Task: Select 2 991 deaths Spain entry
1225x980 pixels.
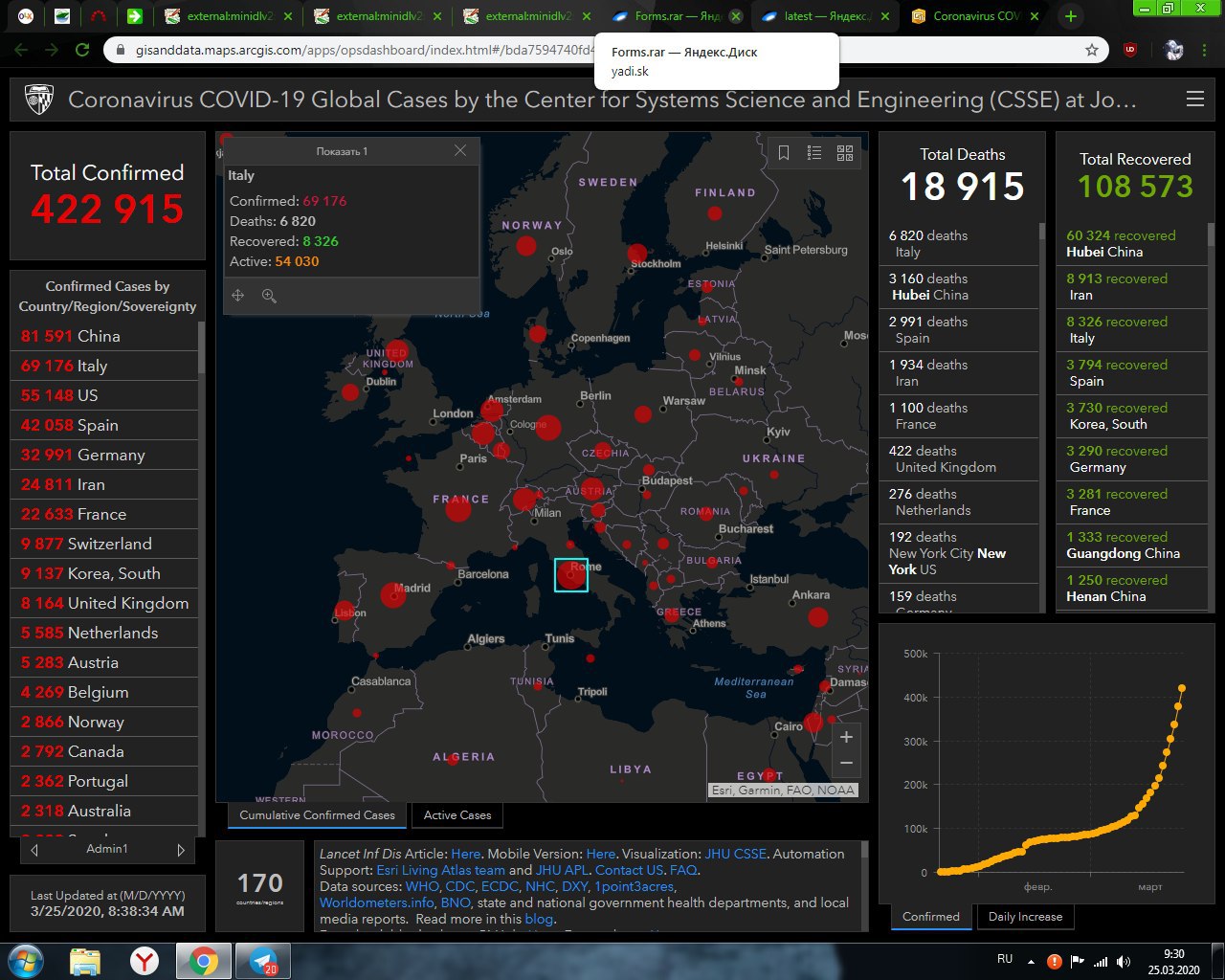Action: pyautogui.click(x=959, y=329)
